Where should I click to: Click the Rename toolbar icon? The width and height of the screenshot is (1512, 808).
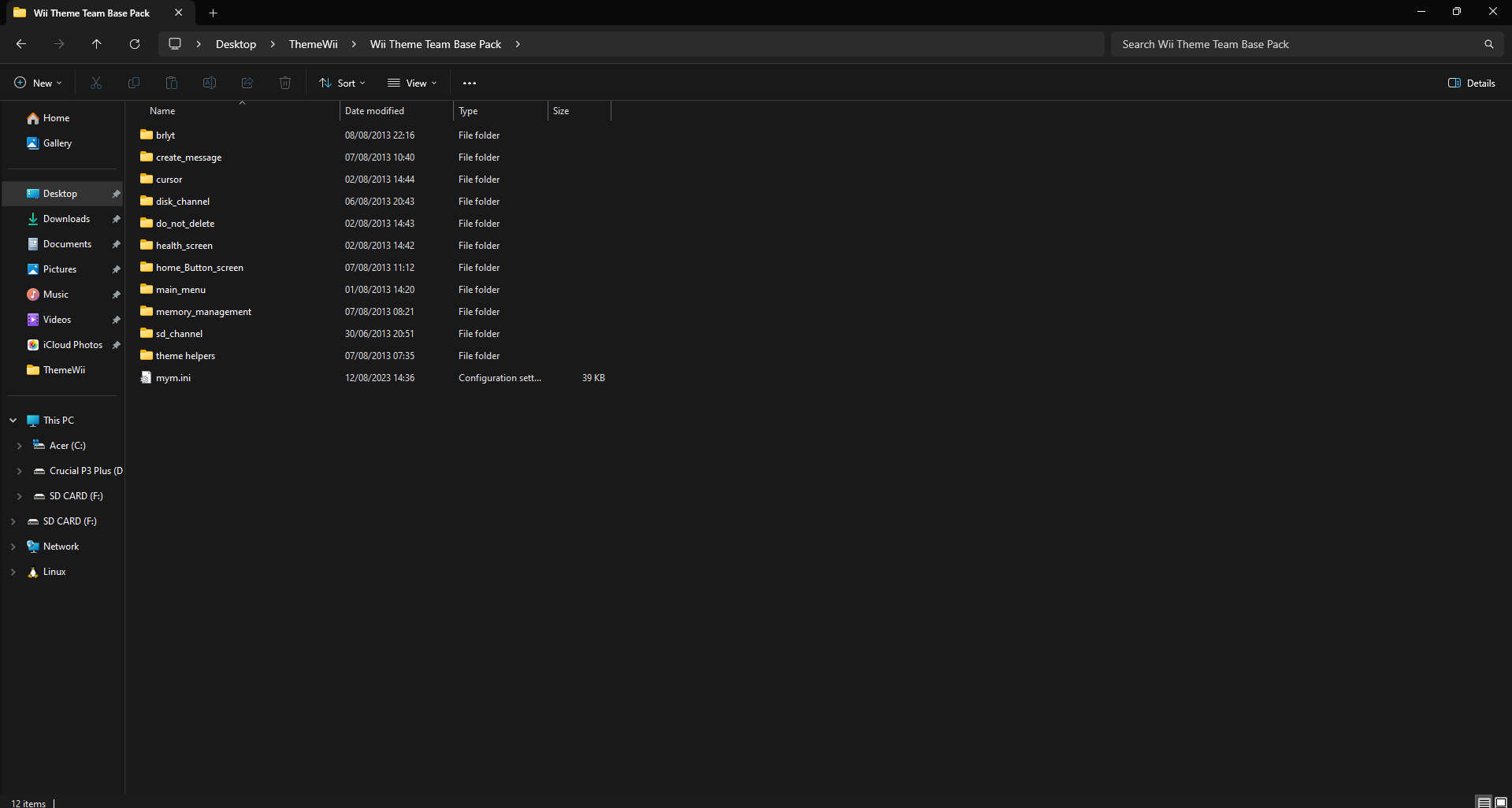[x=210, y=83]
